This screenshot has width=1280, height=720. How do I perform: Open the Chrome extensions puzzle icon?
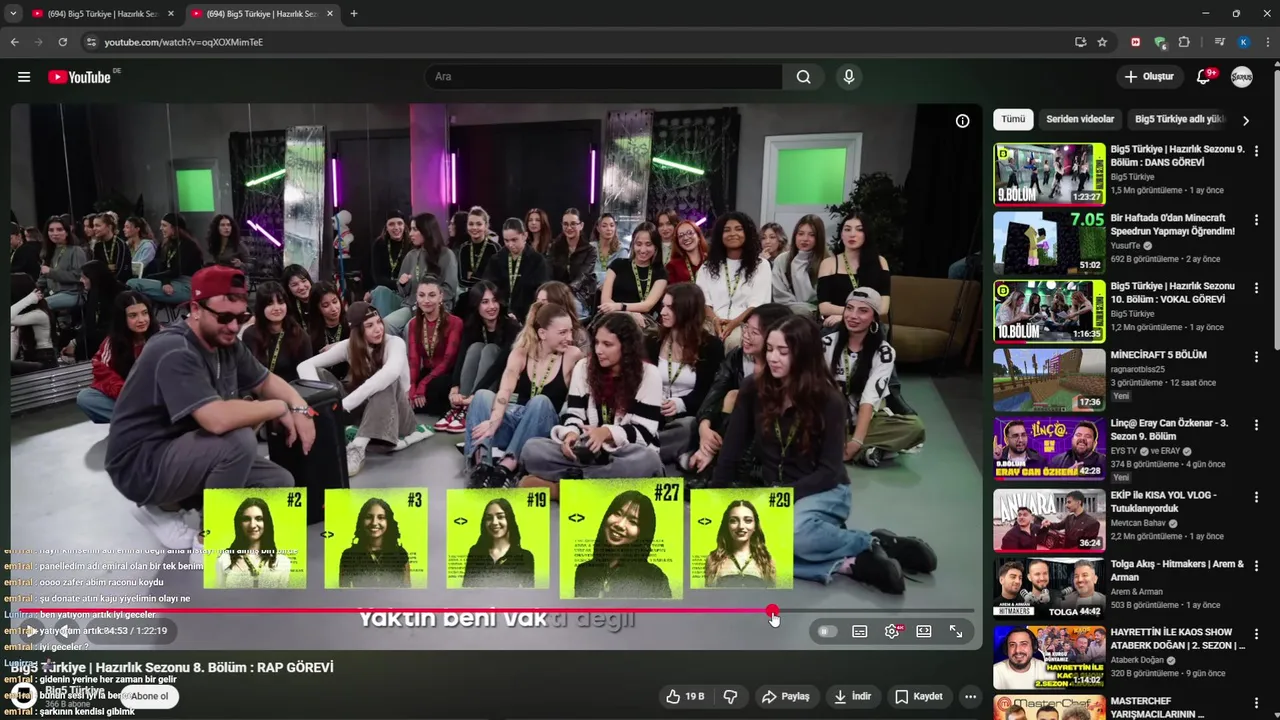(x=1184, y=42)
